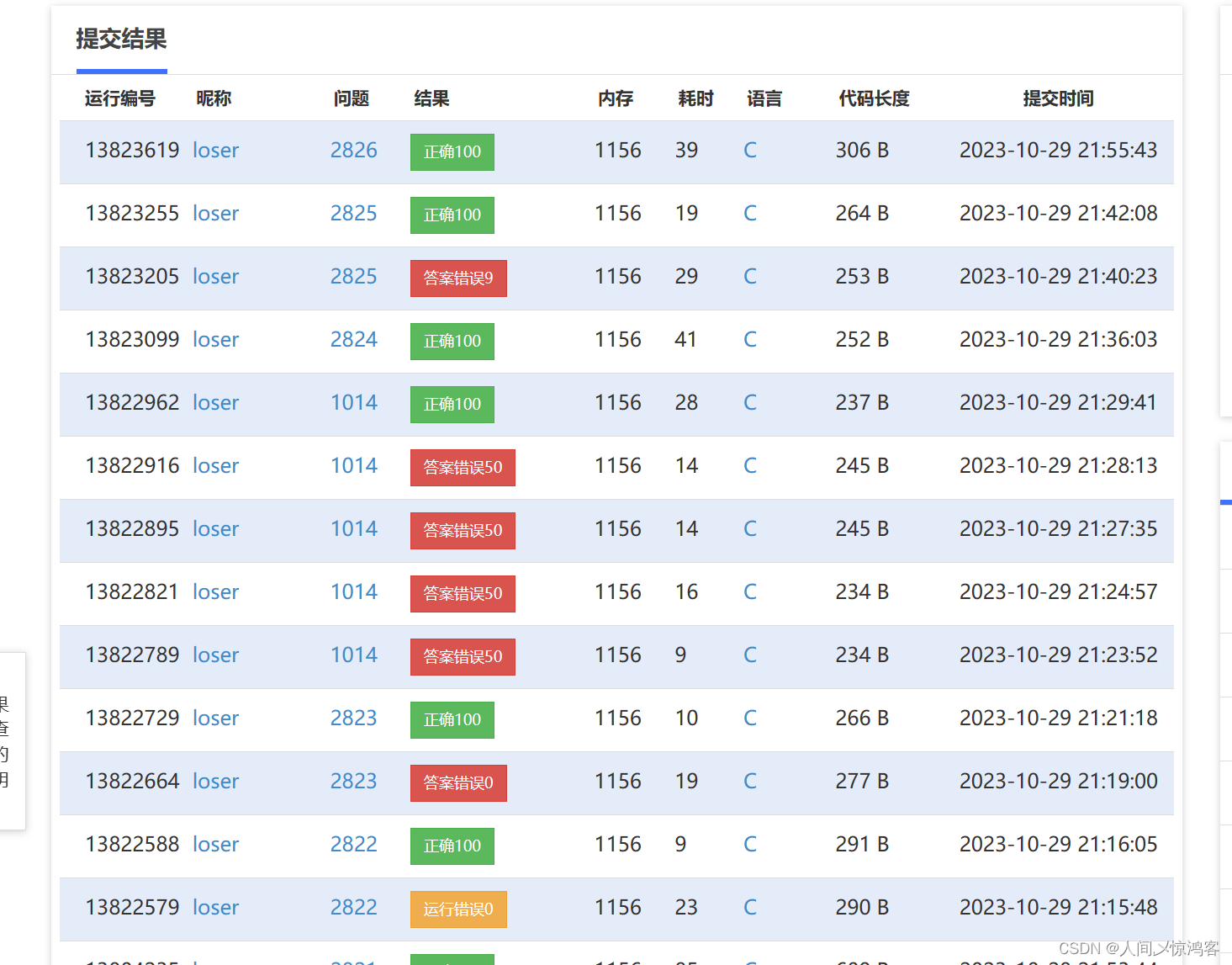Click time value 39 in run 13823619 row

click(x=686, y=151)
